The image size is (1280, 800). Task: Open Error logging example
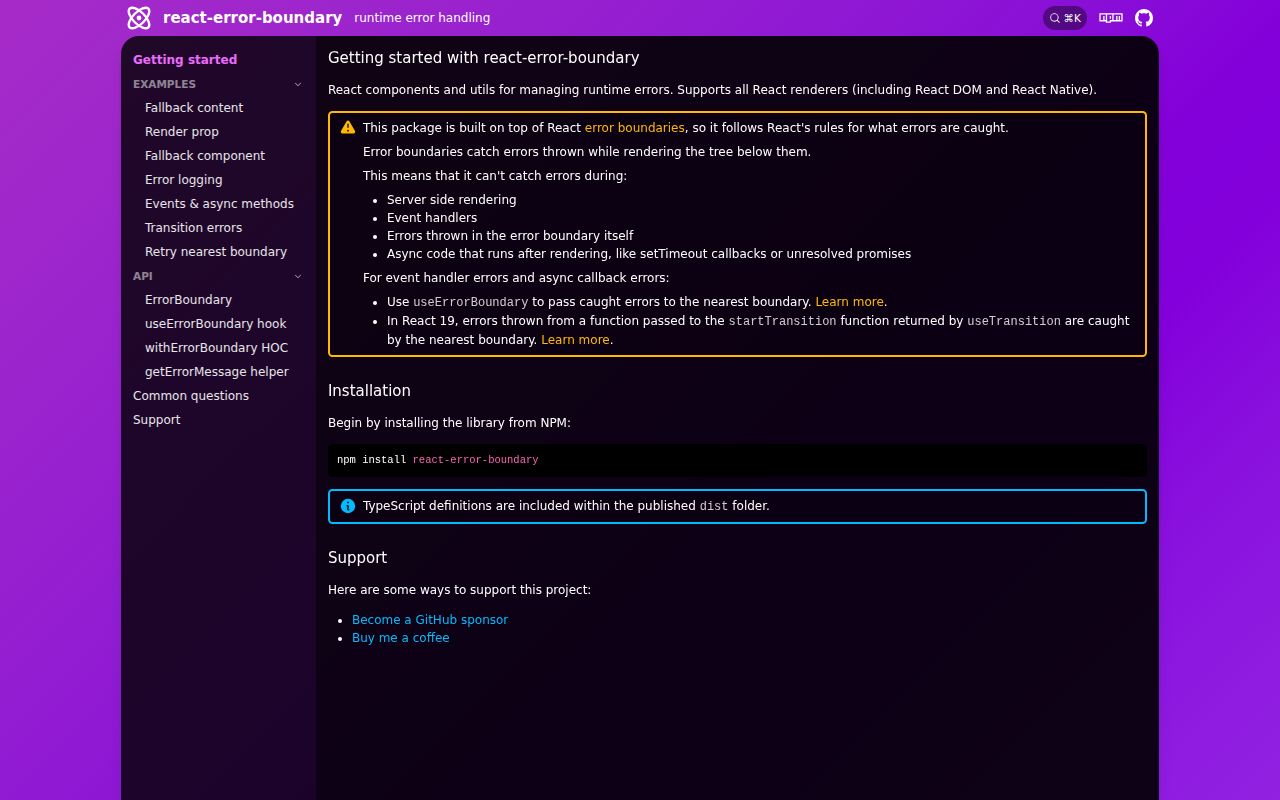[184, 180]
